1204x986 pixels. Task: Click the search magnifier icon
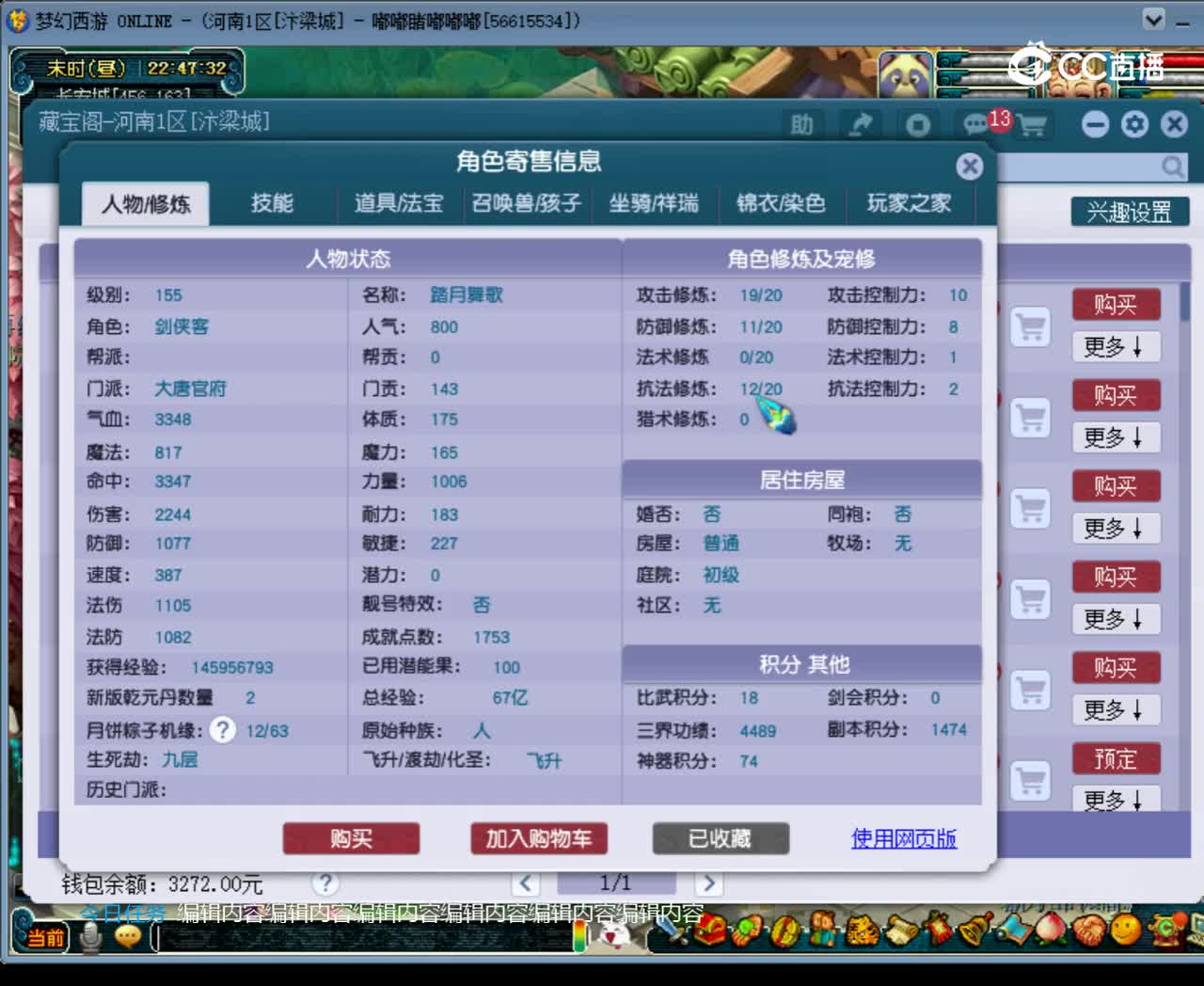click(x=1172, y=167)
